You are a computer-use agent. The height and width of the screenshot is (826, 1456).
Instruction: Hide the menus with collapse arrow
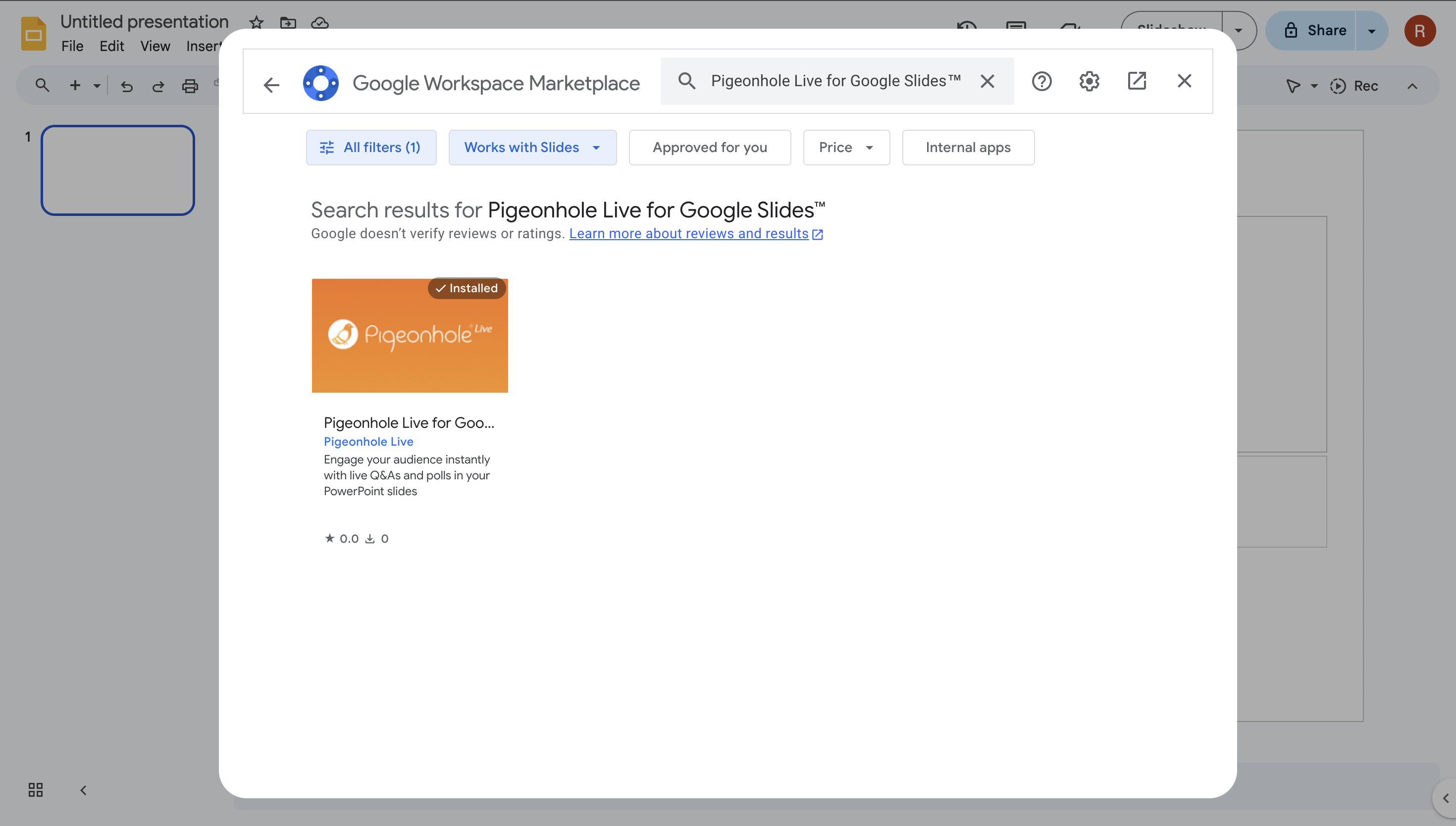[1412, 86]
